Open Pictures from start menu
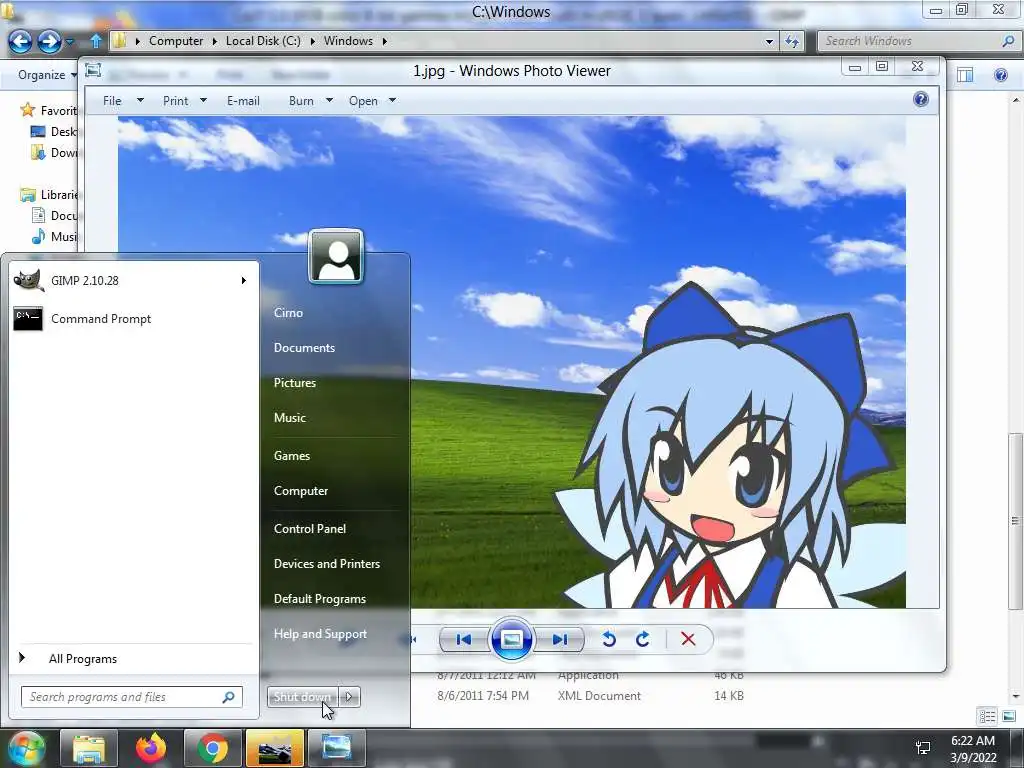 [x=295, y=383]
